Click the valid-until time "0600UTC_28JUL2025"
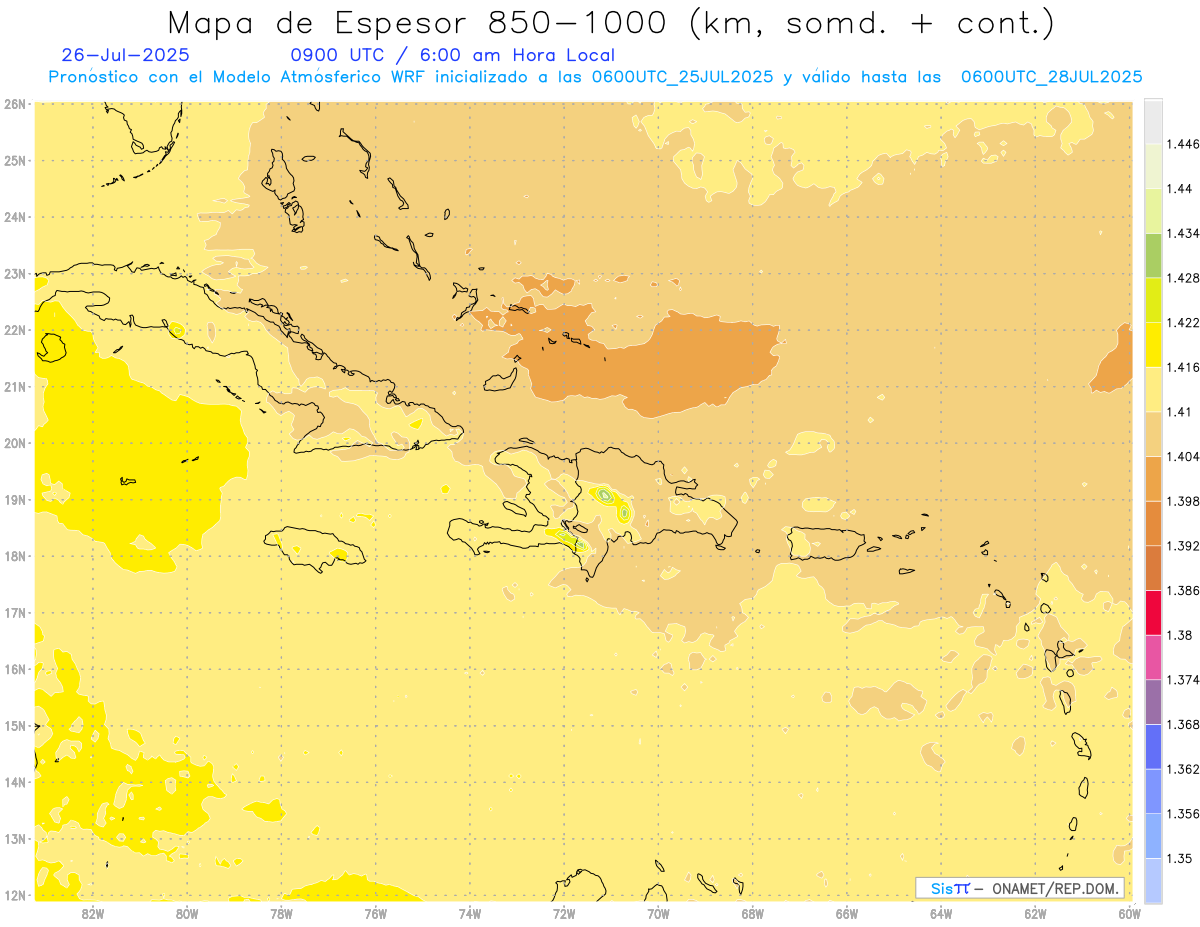This screenshot has height=927, width=1200. point(1051,76)
